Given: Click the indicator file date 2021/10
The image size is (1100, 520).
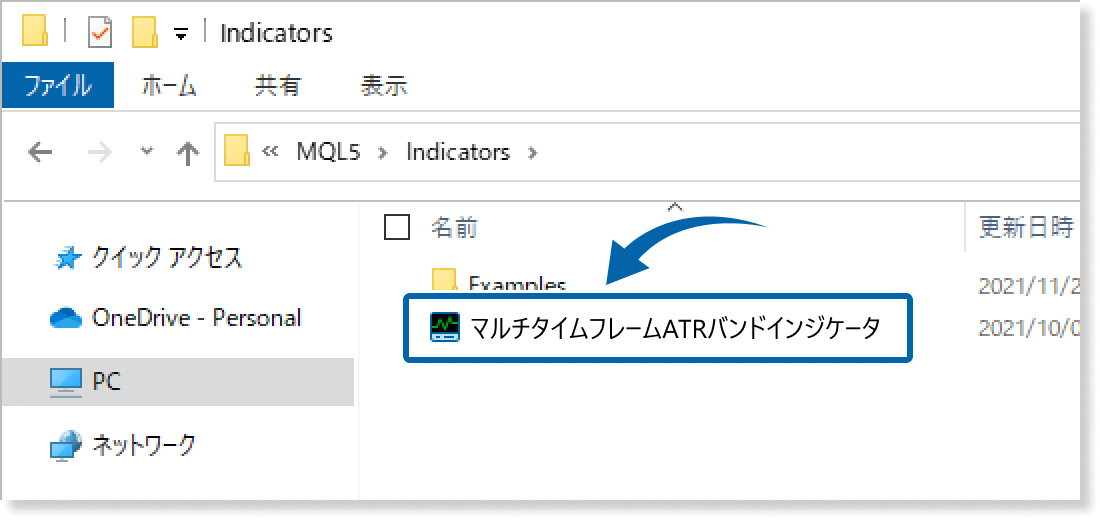Looking at the screenshot, I should pos(1028,328).
